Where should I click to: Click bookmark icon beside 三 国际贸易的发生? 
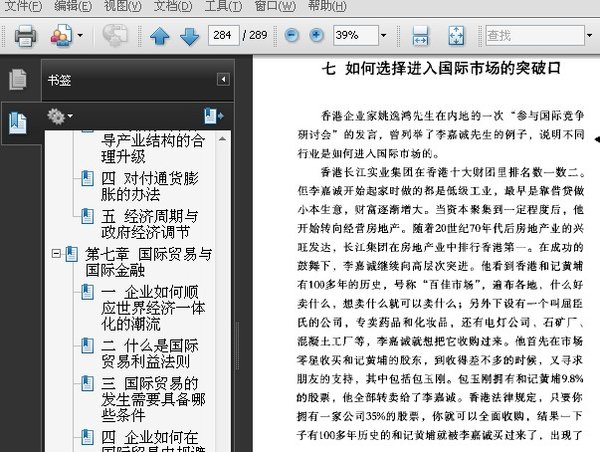coord(88,383)
